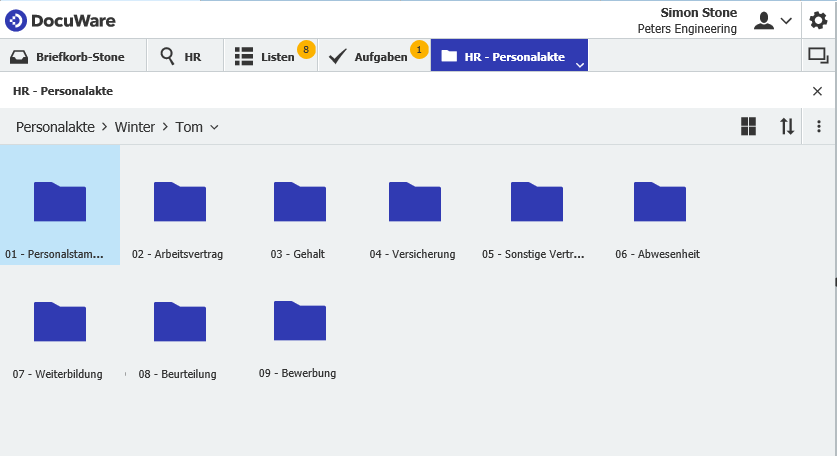Navigate to Personalakte in breadcrumb
The height and width of the screenshot is (456, 837).
[x=55, y=127]
